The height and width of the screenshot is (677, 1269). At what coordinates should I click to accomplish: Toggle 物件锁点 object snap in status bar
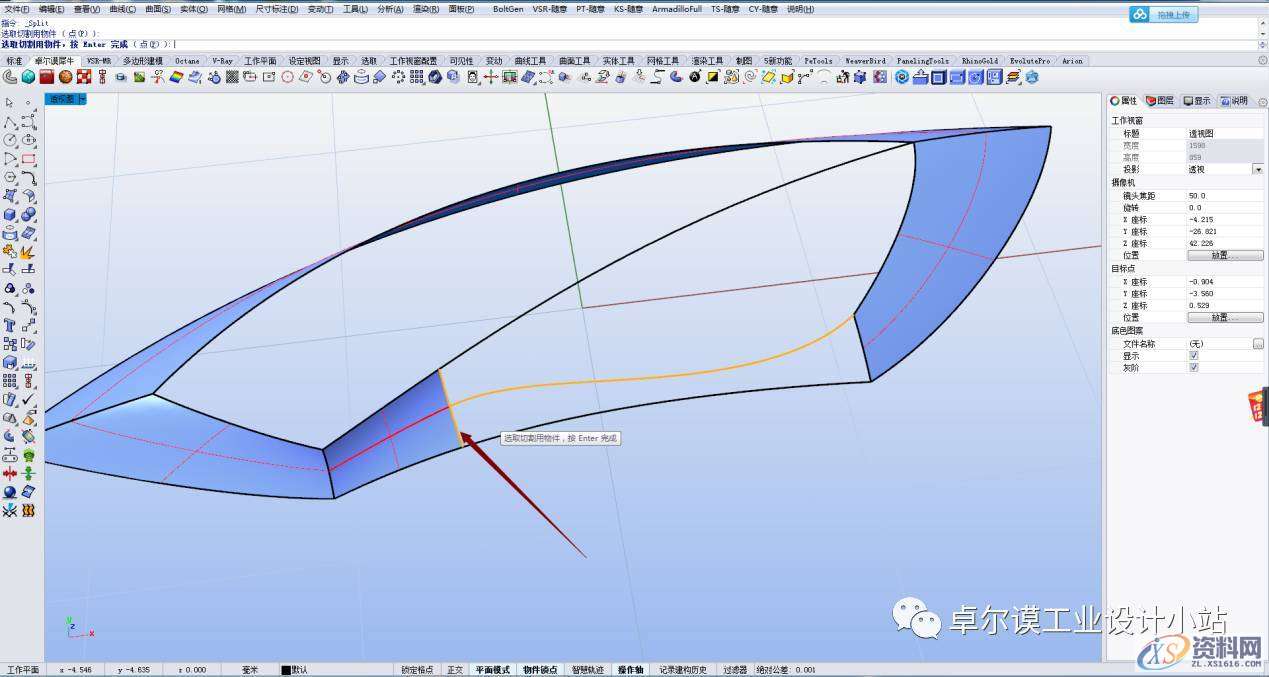click(541, 670)
